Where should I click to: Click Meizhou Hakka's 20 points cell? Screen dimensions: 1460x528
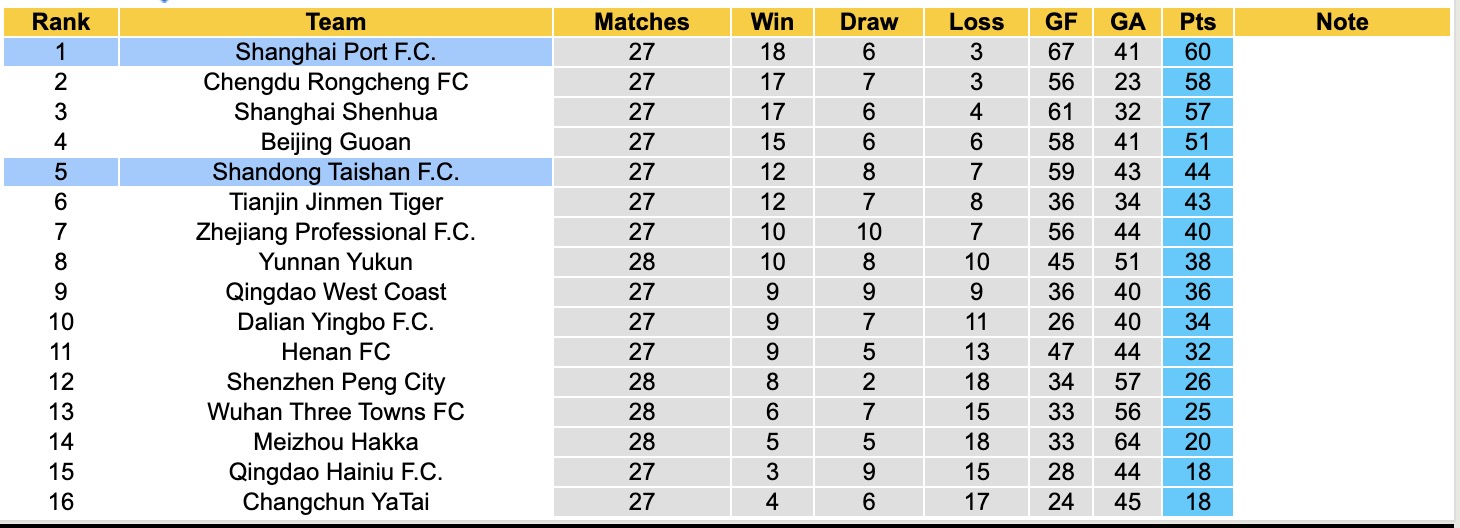1197,442
